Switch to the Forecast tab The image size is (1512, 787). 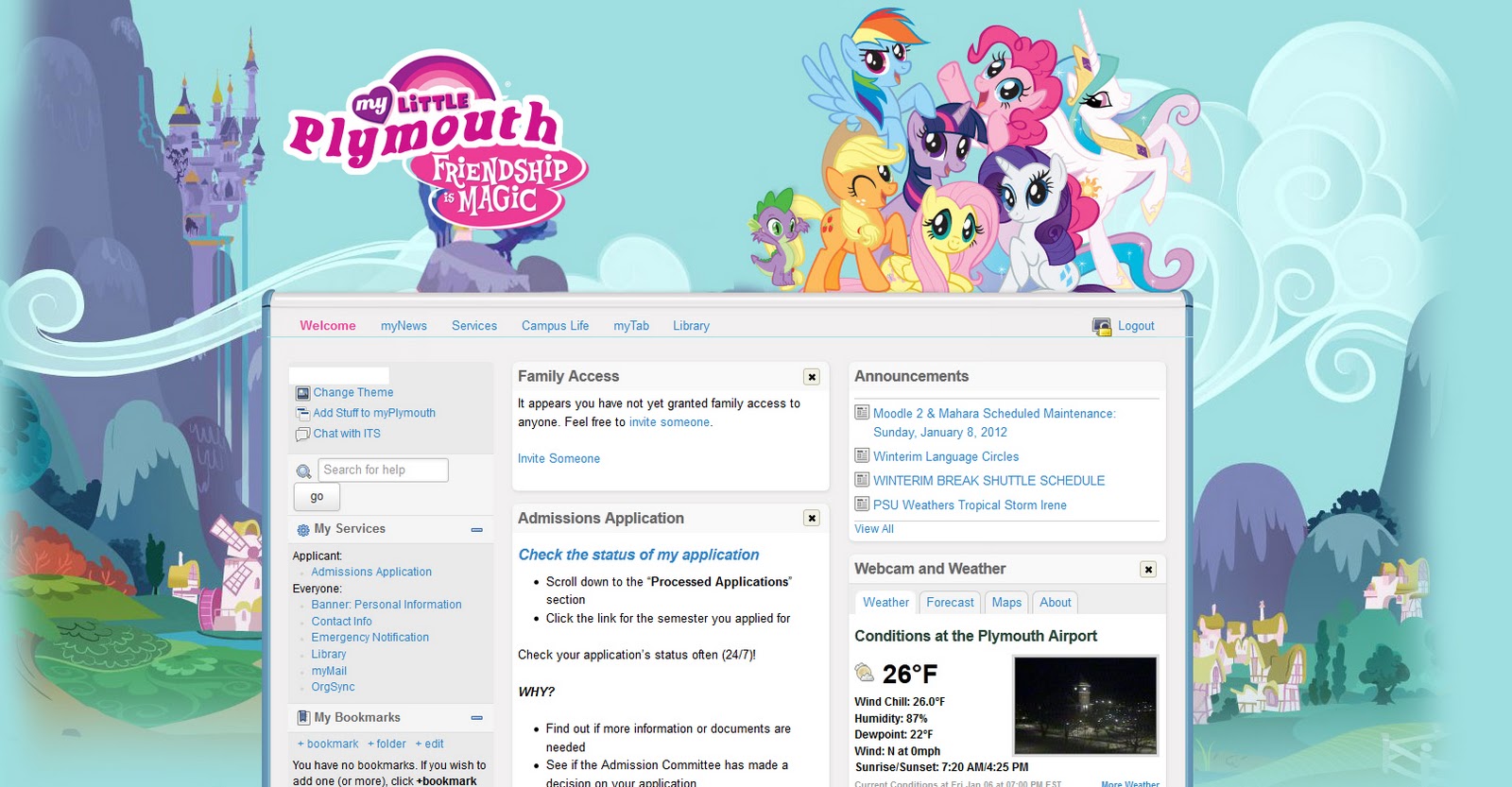point(950,603)
